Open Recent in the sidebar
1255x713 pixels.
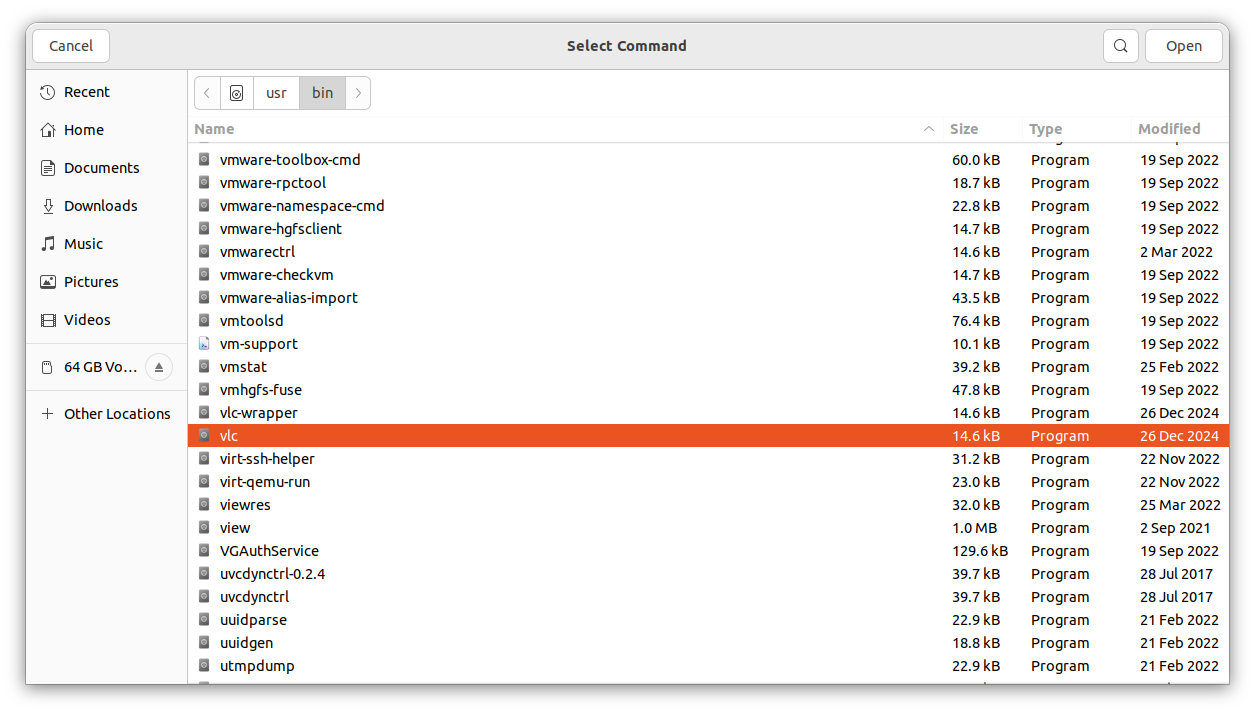107,92
